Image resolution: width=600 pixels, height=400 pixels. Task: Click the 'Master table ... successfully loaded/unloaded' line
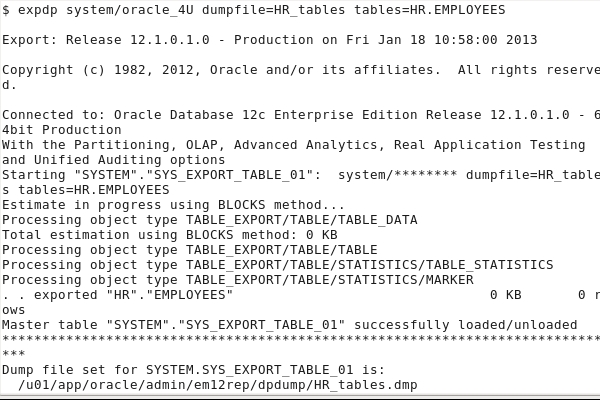pos(290,324)
